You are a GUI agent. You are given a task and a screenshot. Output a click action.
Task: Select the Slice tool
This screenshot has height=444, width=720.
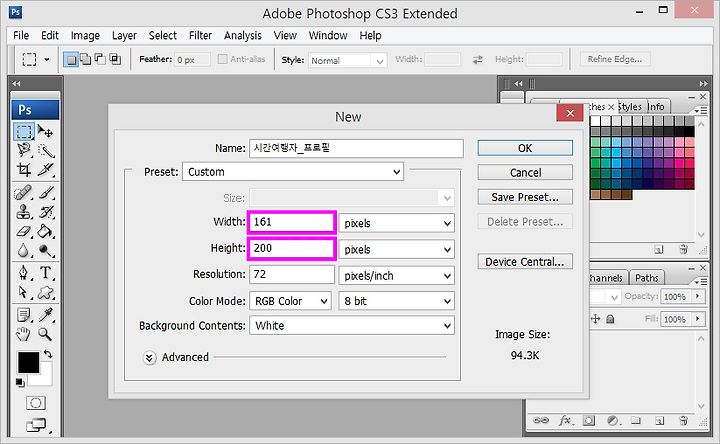pyautogui.click(x=45, y=169)
